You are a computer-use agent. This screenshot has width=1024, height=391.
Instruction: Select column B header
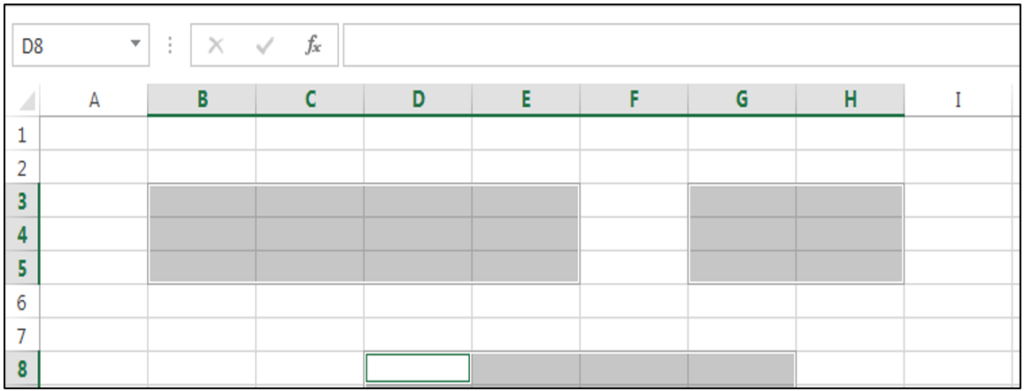click(x=202, y=100)
